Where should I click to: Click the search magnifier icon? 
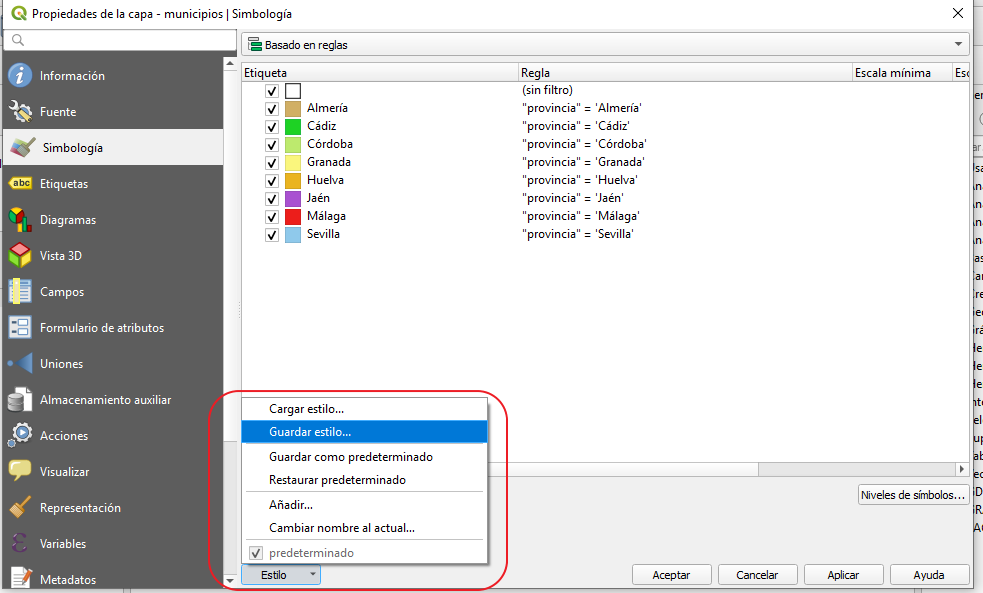pos(18,40)
